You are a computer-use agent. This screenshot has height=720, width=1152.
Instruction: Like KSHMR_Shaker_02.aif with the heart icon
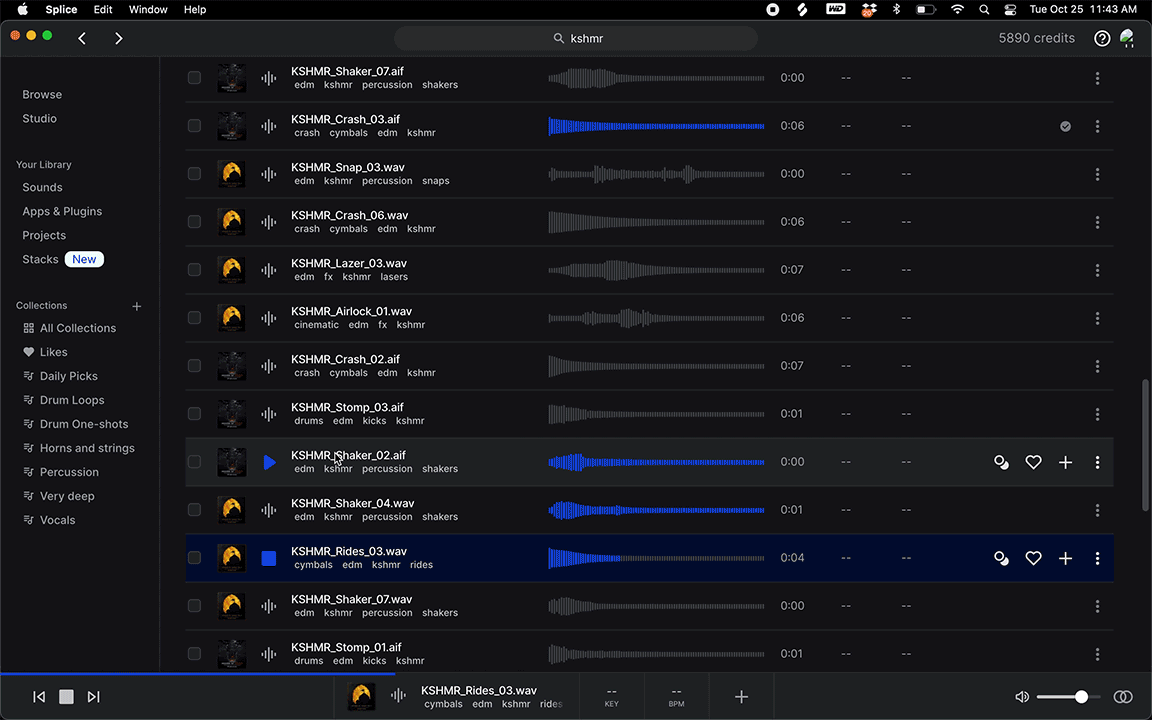pos(1034,462)
